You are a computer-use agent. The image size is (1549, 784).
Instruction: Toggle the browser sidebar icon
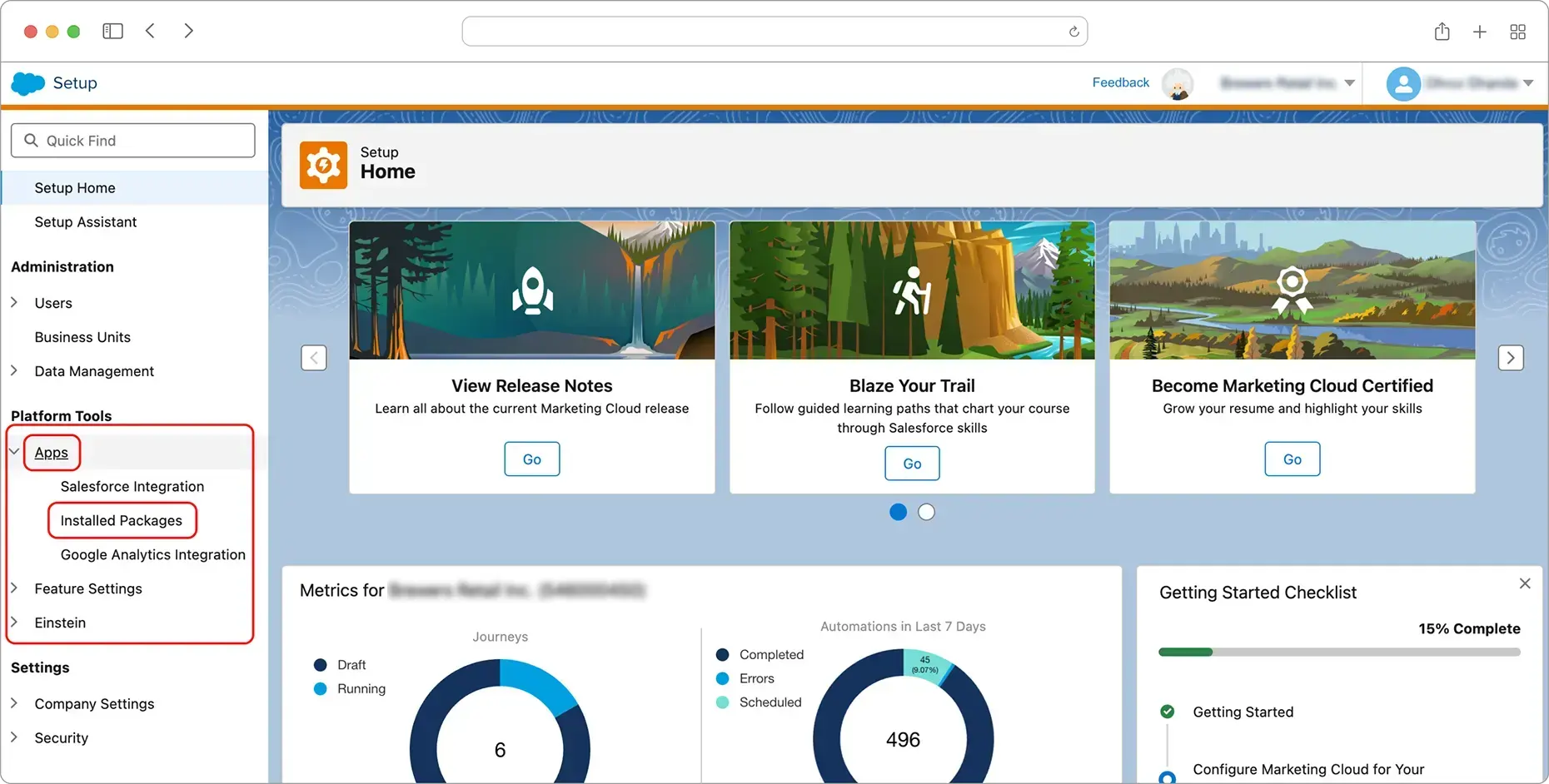112,31
